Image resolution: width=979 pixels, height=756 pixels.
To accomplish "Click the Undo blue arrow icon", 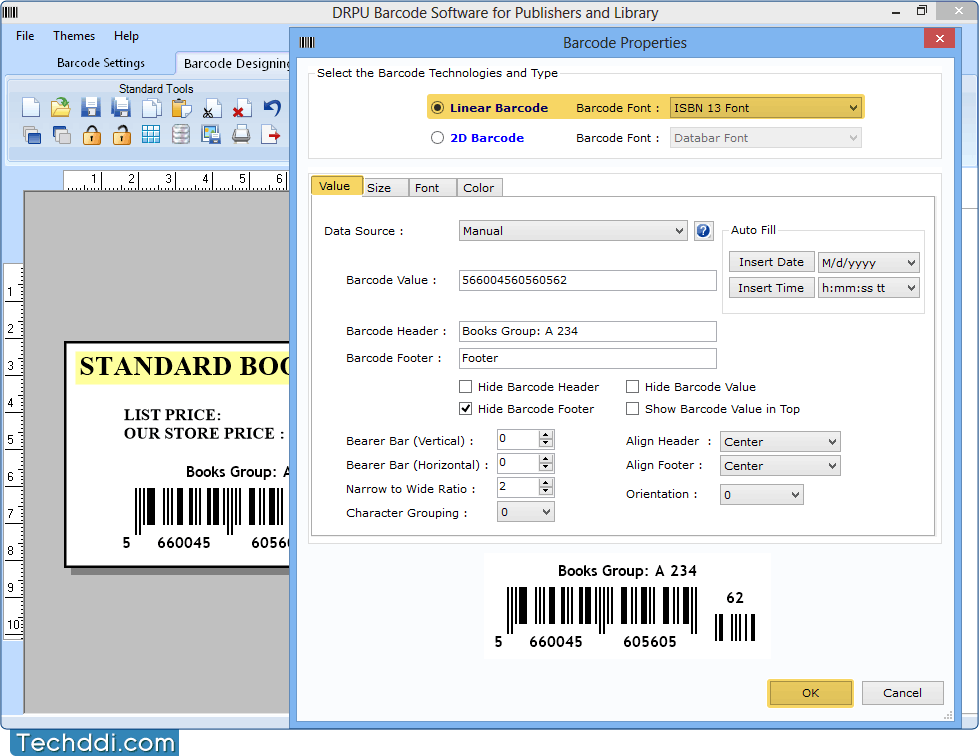I will pos(272,108).
